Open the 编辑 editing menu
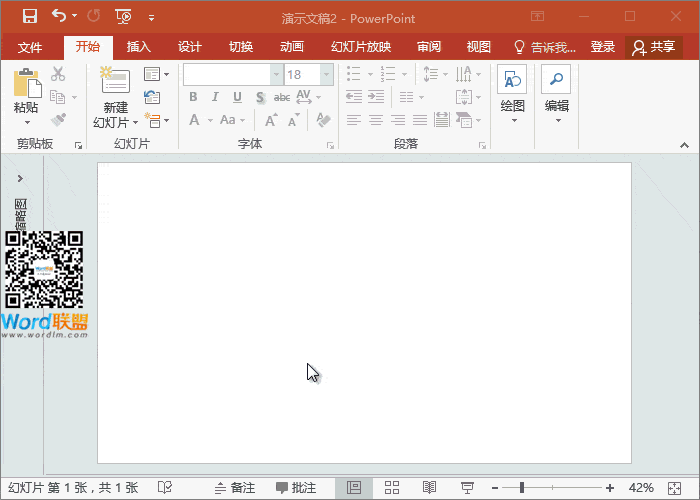The image size is (700, 500). click(556, 94)
